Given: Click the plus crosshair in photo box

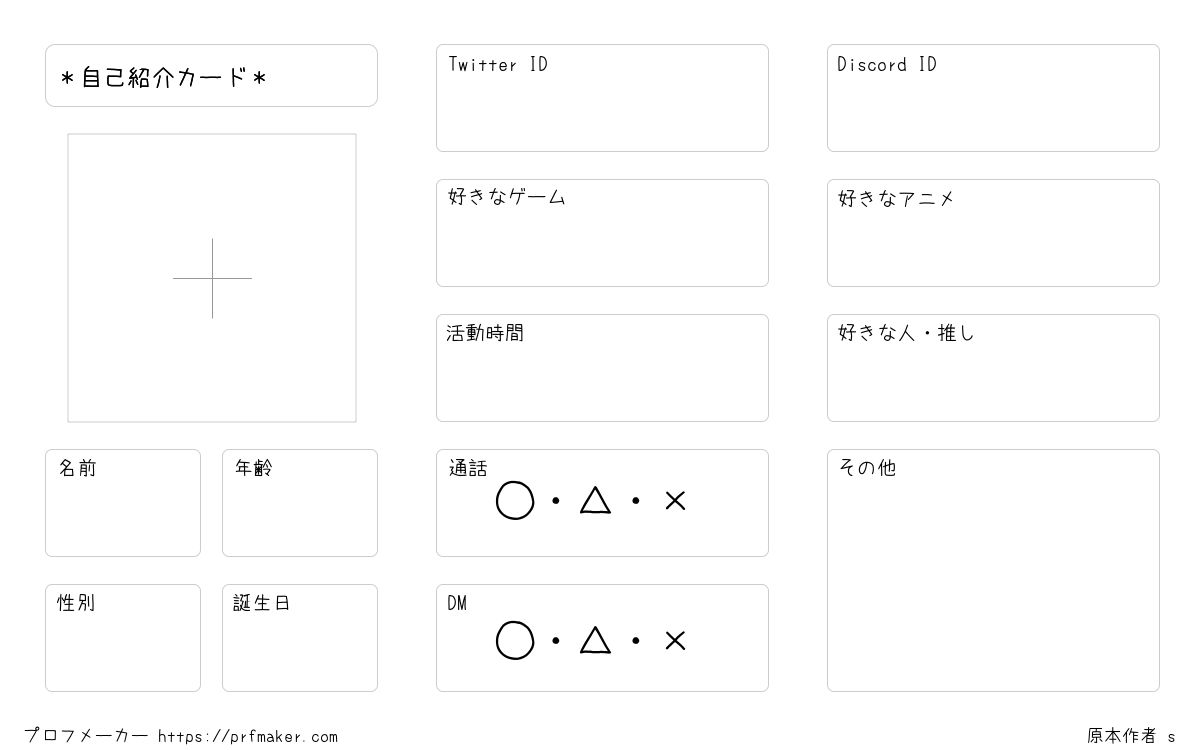Looking at the screenshot, I should (x=212, y=278).
